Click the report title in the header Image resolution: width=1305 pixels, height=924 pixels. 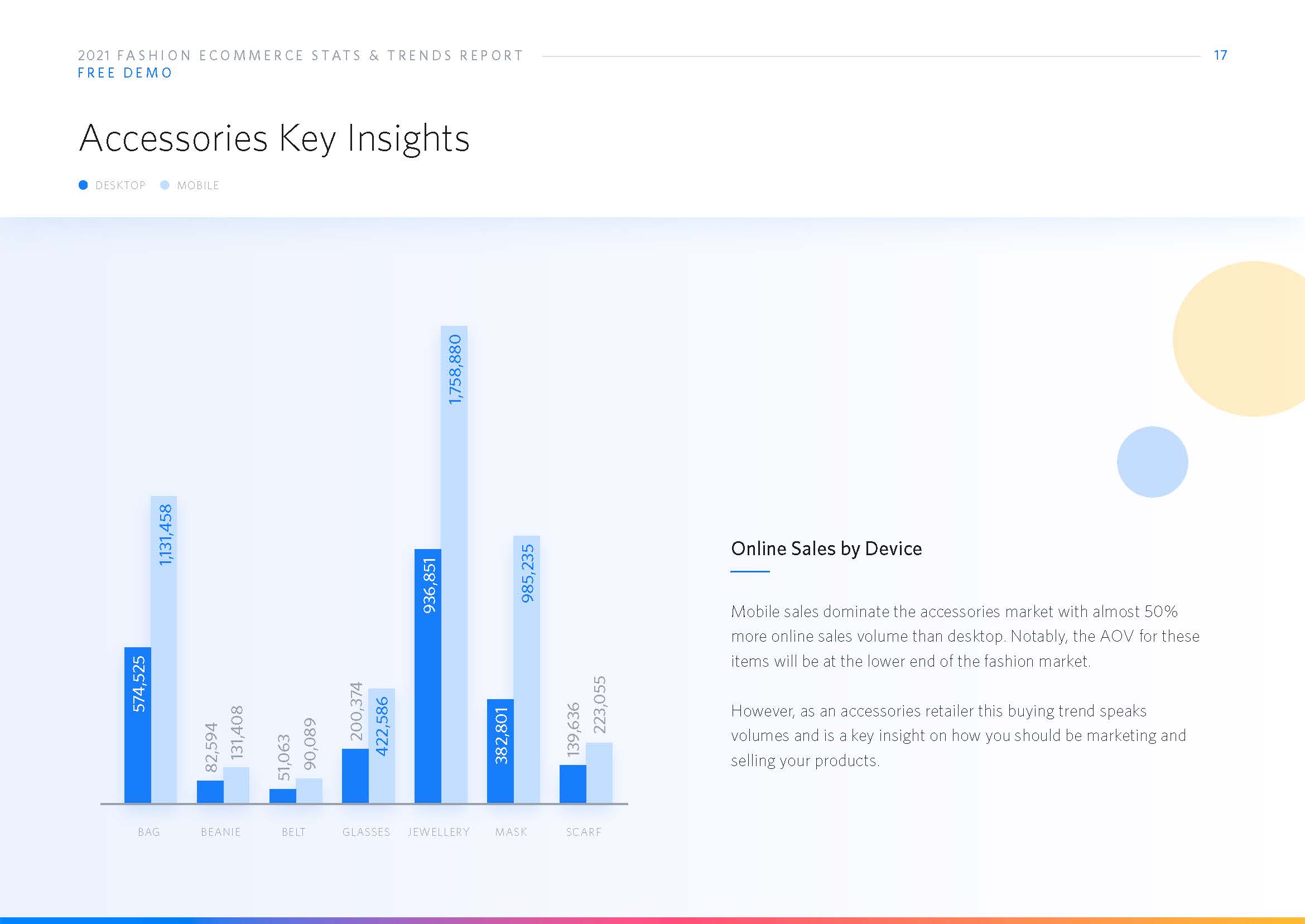[300, 55]
